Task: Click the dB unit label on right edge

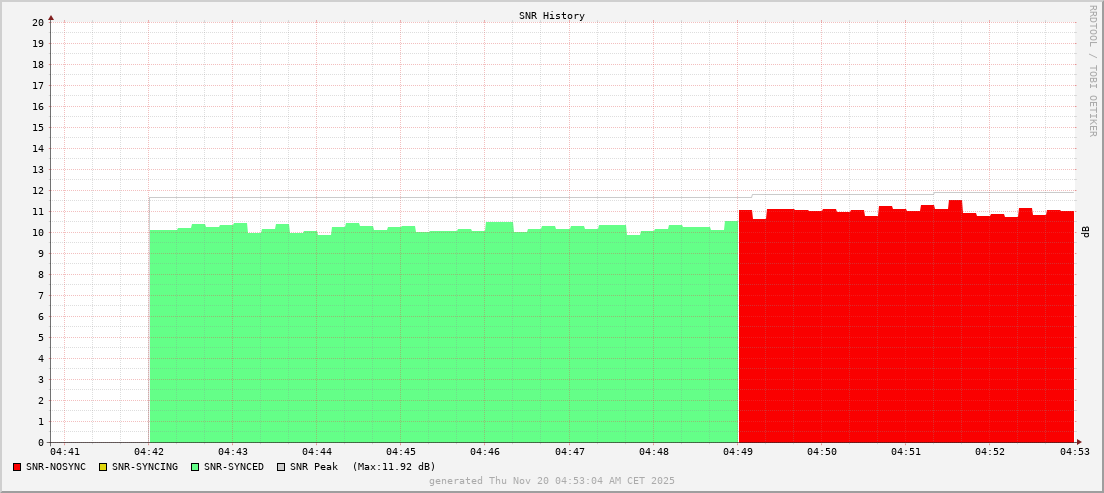Action: coord(1086,232)
